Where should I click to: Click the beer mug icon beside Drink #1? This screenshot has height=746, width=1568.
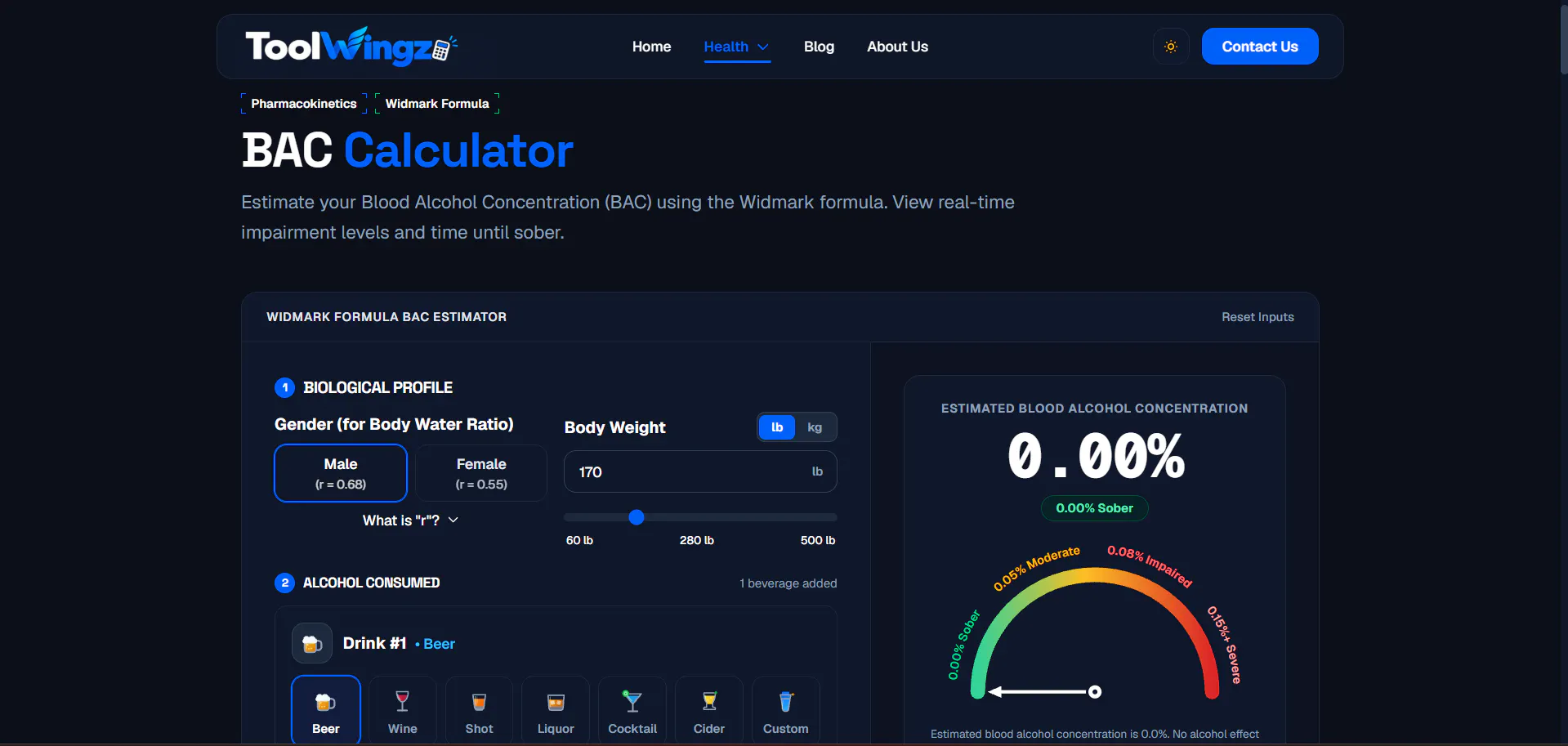tap(312, 643)
